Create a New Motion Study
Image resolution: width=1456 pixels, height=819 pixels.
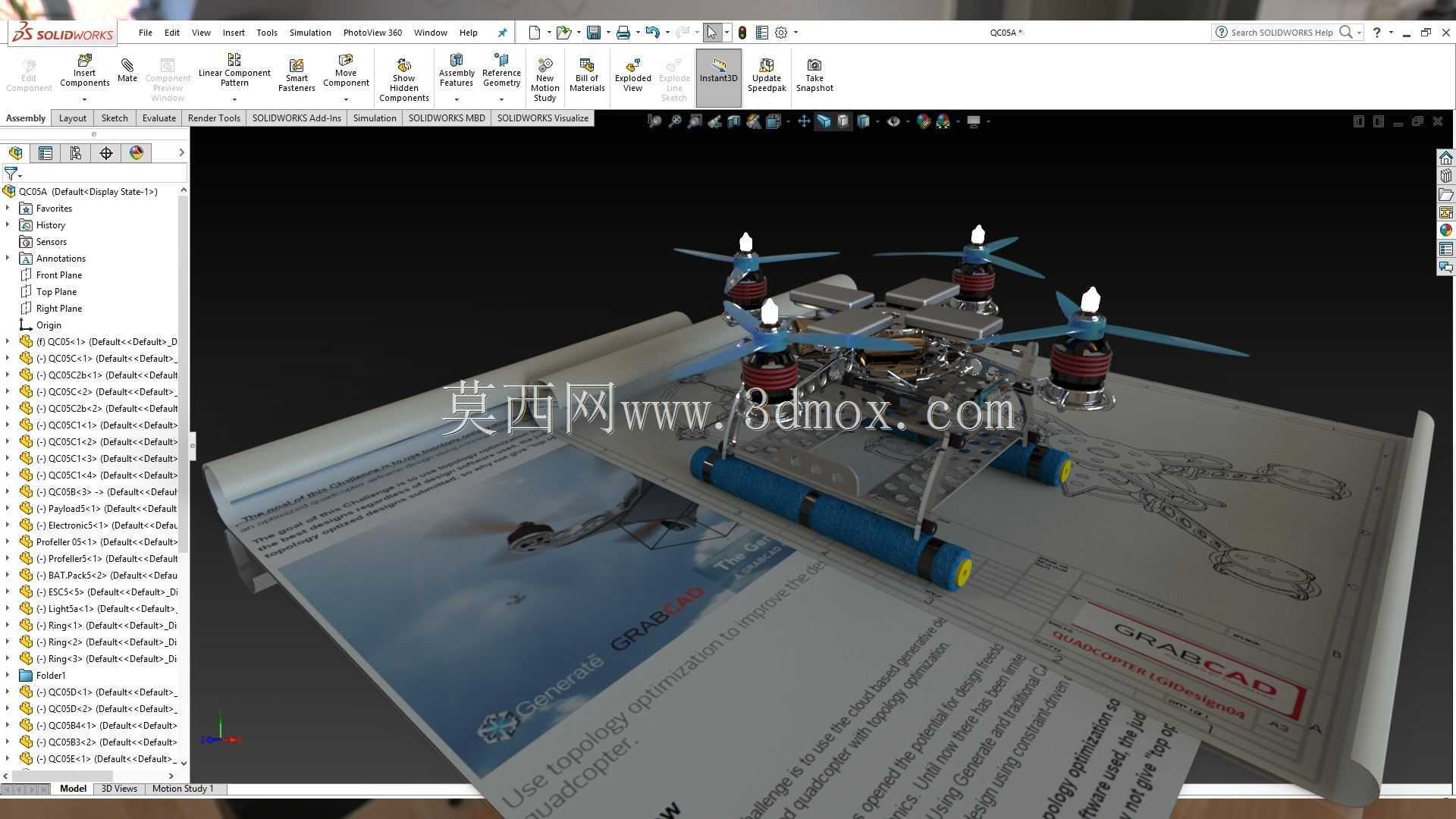tap(544, 80)
